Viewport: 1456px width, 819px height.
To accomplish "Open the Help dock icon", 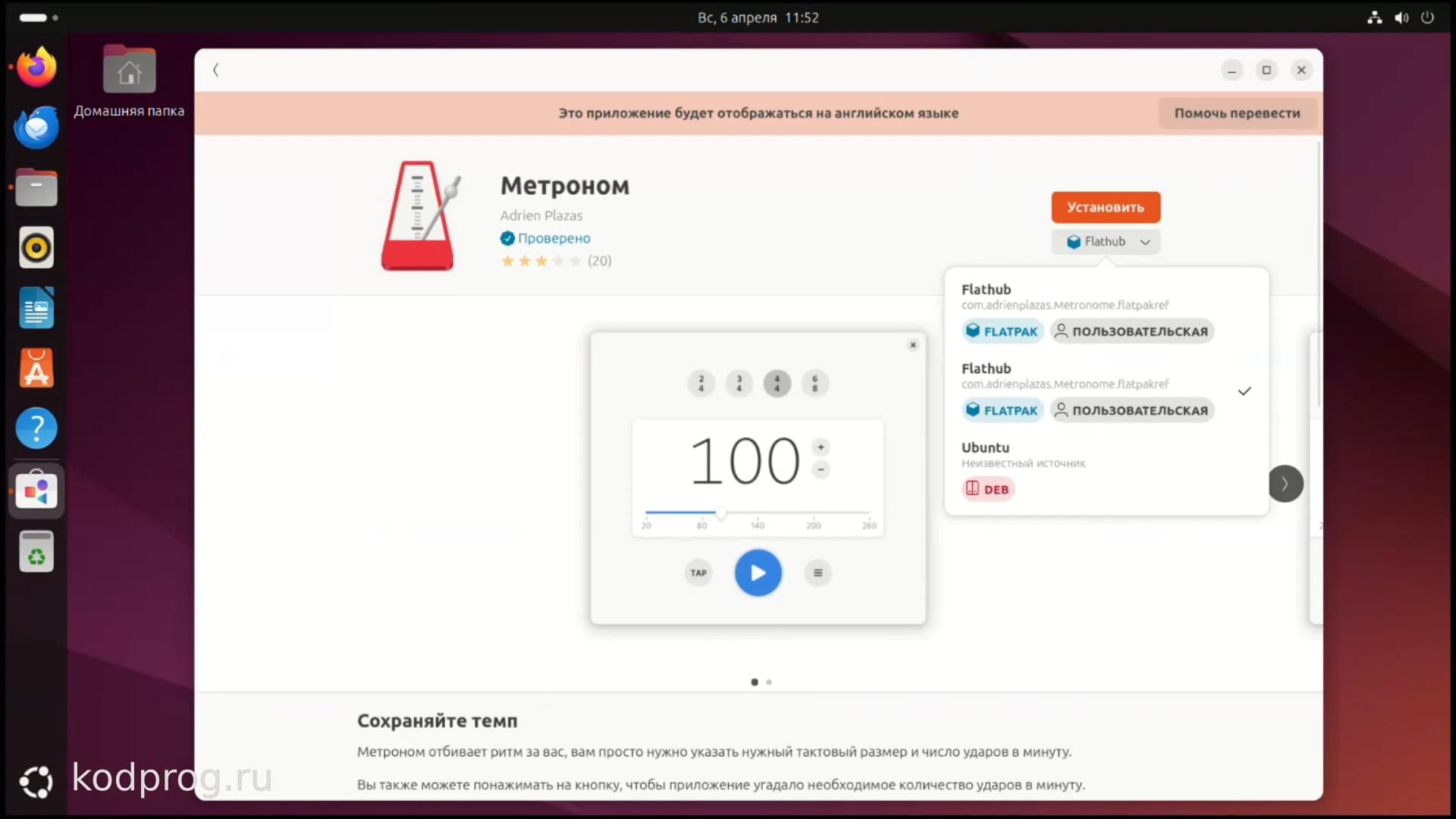I will pyautogui.click(x=36, y=428).
